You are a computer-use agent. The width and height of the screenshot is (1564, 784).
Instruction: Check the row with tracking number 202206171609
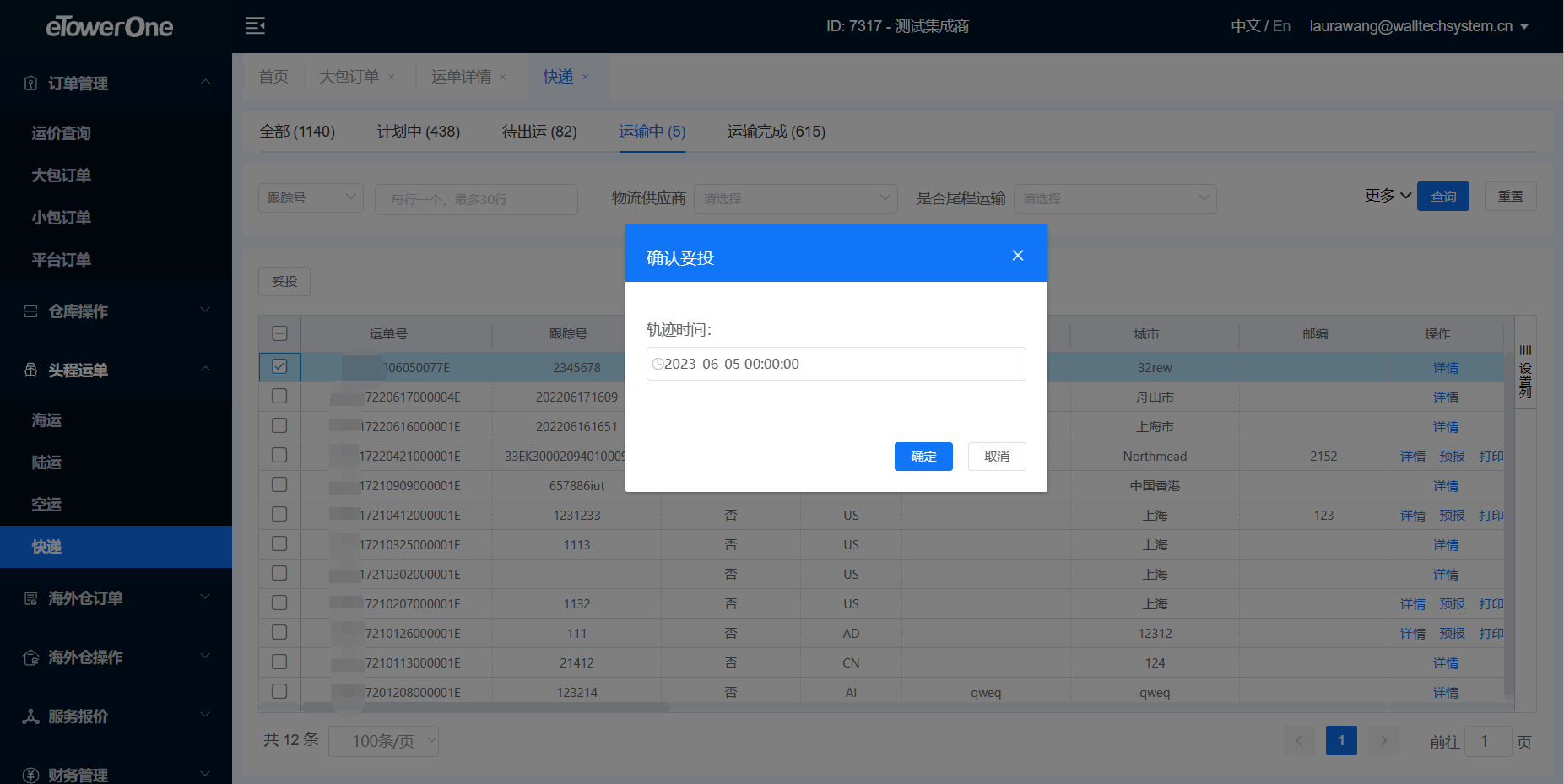coord(279,397)
